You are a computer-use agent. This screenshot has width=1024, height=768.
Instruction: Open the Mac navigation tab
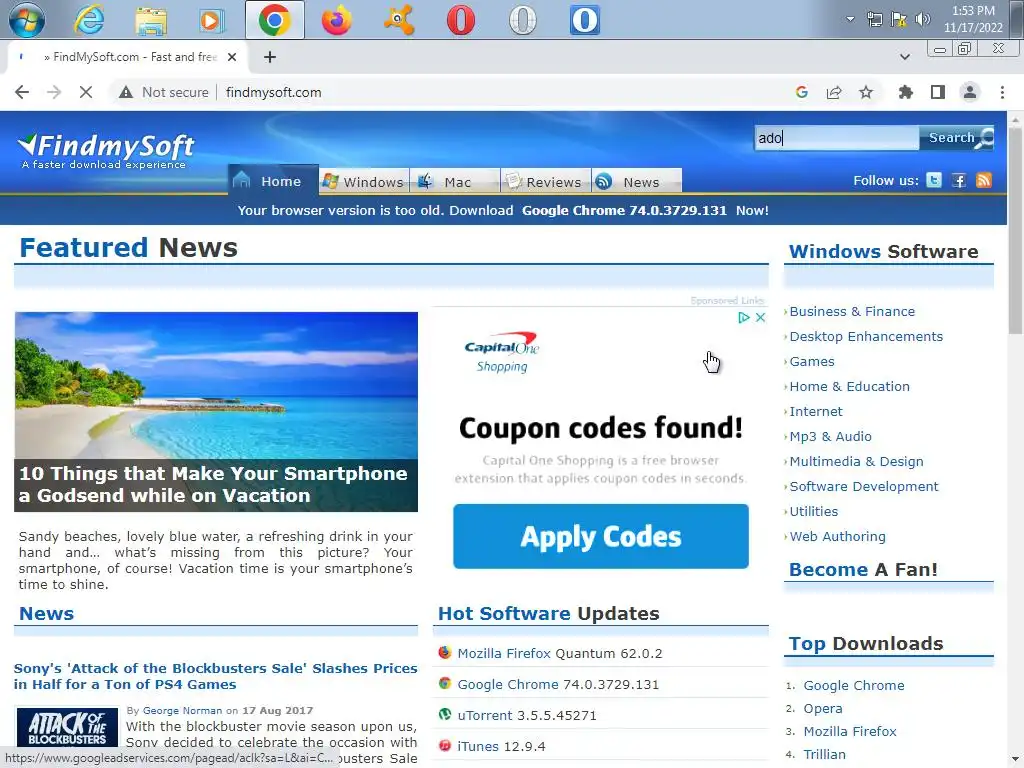click(x=455, y=181)
